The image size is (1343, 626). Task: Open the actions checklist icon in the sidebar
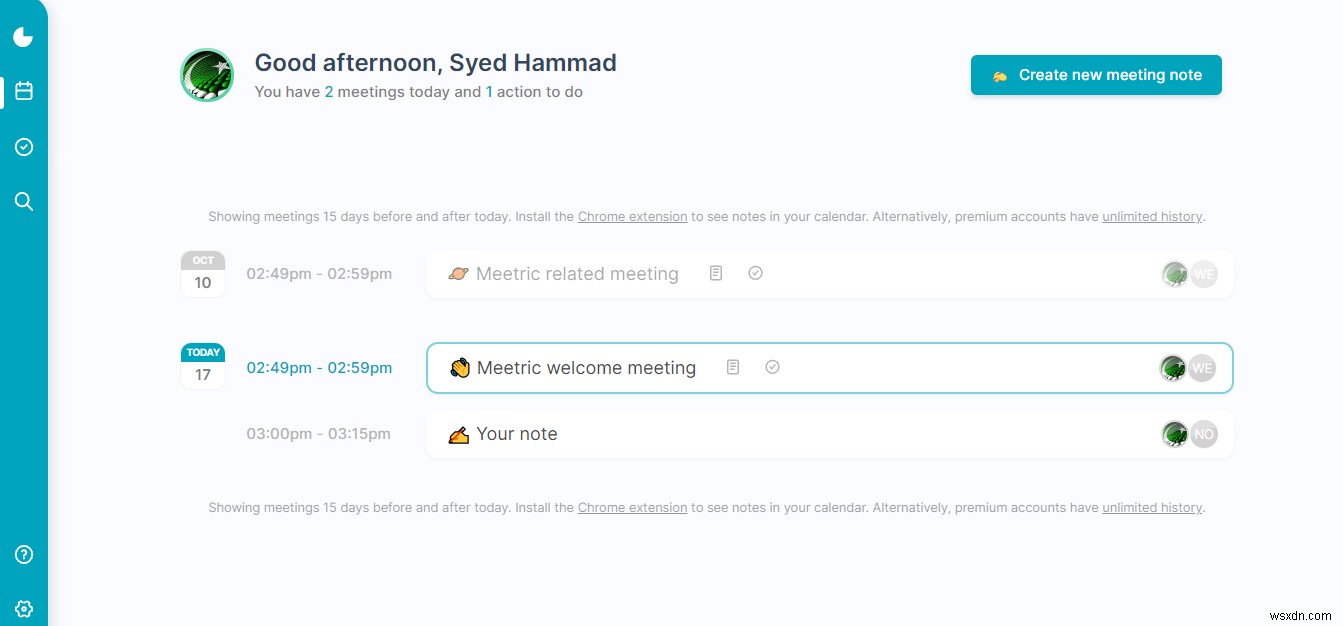coord(23,147)
